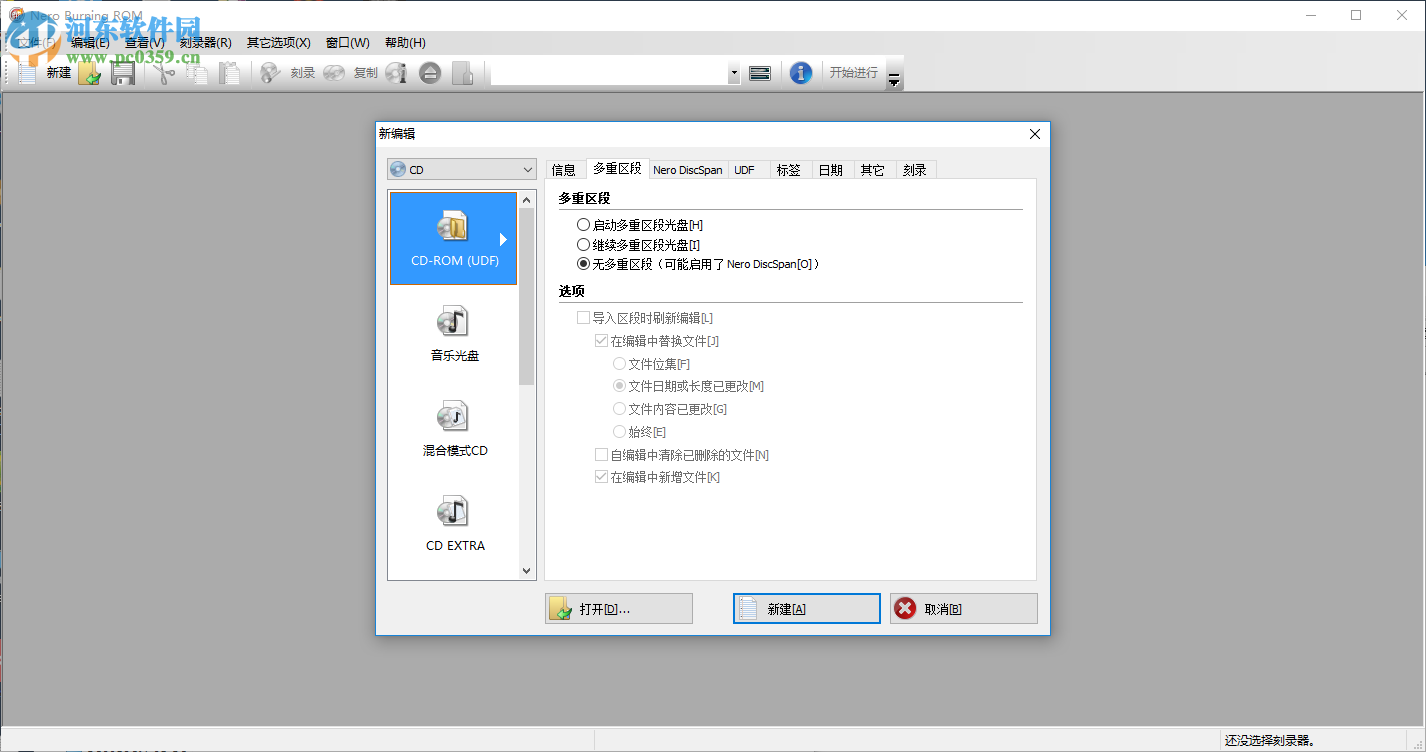Select 文件位集[F] radio option
1426x752 pixels.
coord(651,364)
